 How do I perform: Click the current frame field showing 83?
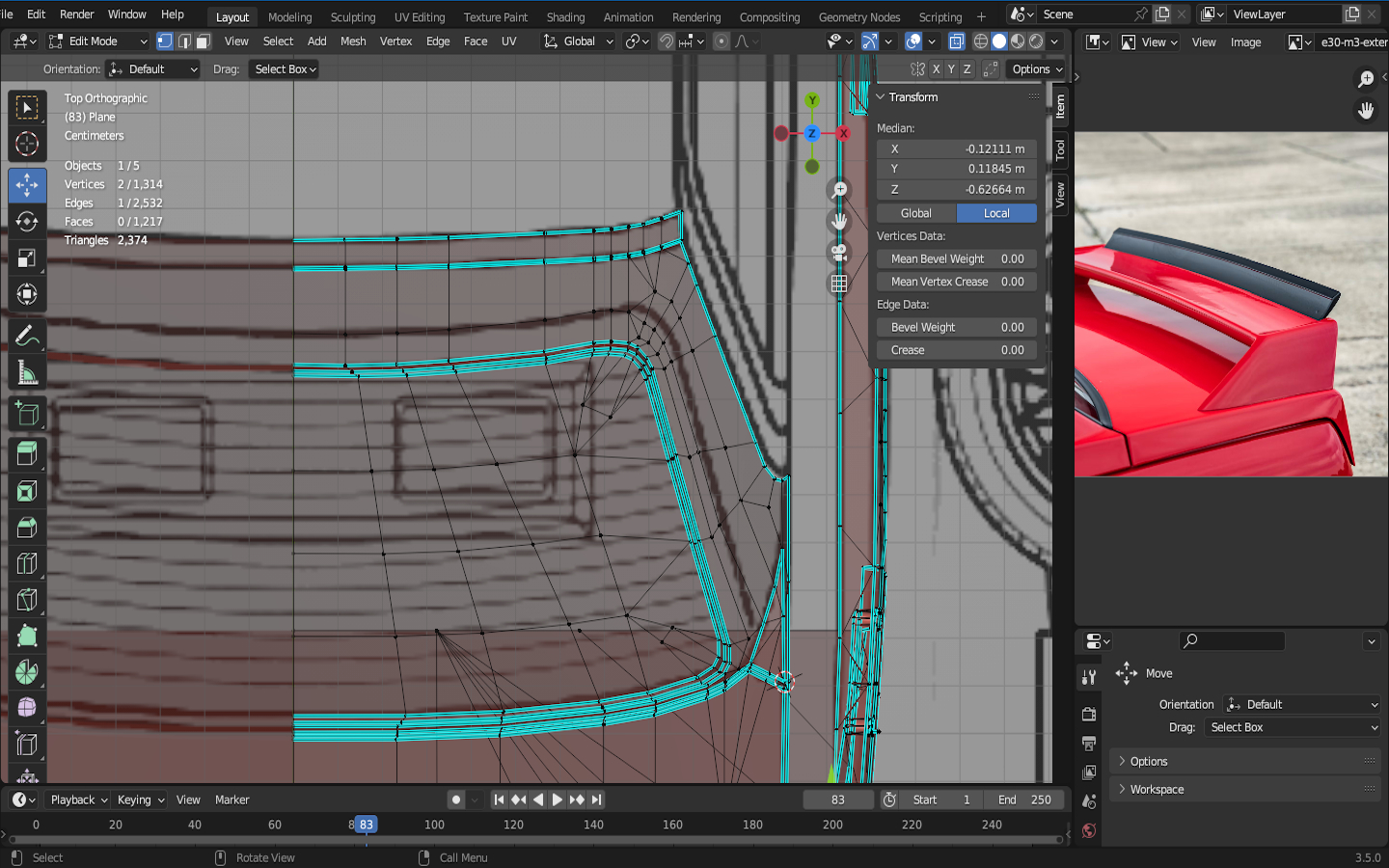837,800
